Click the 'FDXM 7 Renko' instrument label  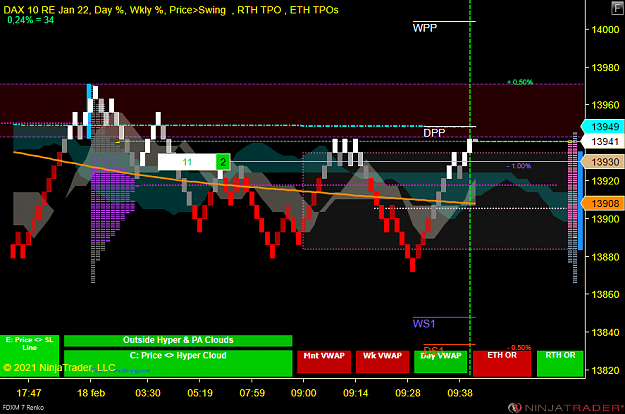coord(23,408)
